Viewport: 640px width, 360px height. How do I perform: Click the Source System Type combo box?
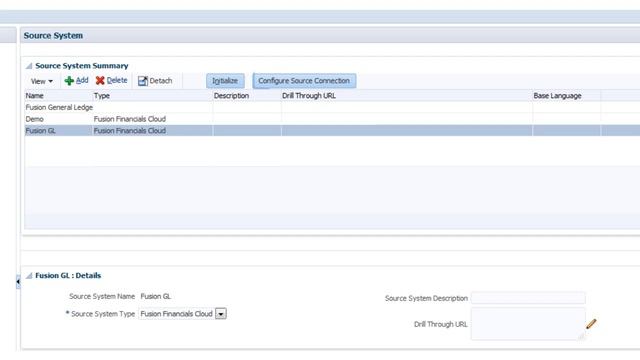pos(182,314)
